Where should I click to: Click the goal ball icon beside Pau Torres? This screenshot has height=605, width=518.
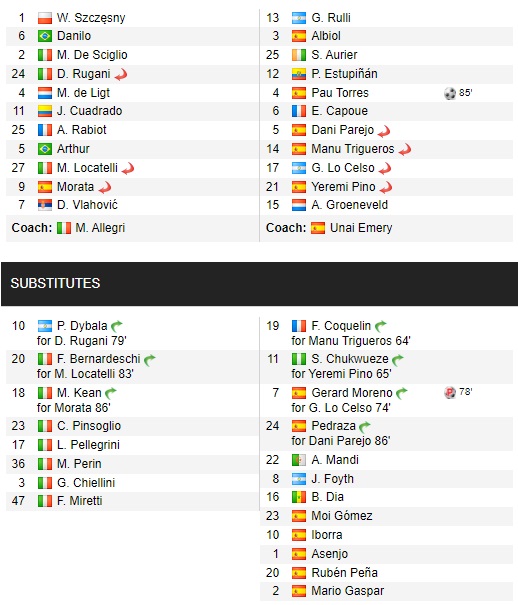pyautogui.click(x=450, y=93)
